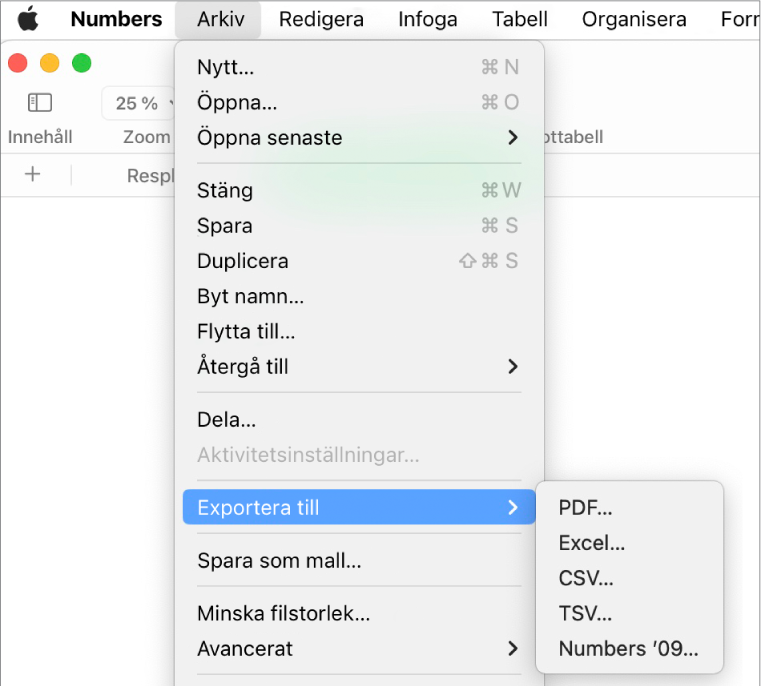Viewport: 761px width, 686px height.
Task: Select Duplicera in the Arkiv menu
Action: (x=359, y=261)
